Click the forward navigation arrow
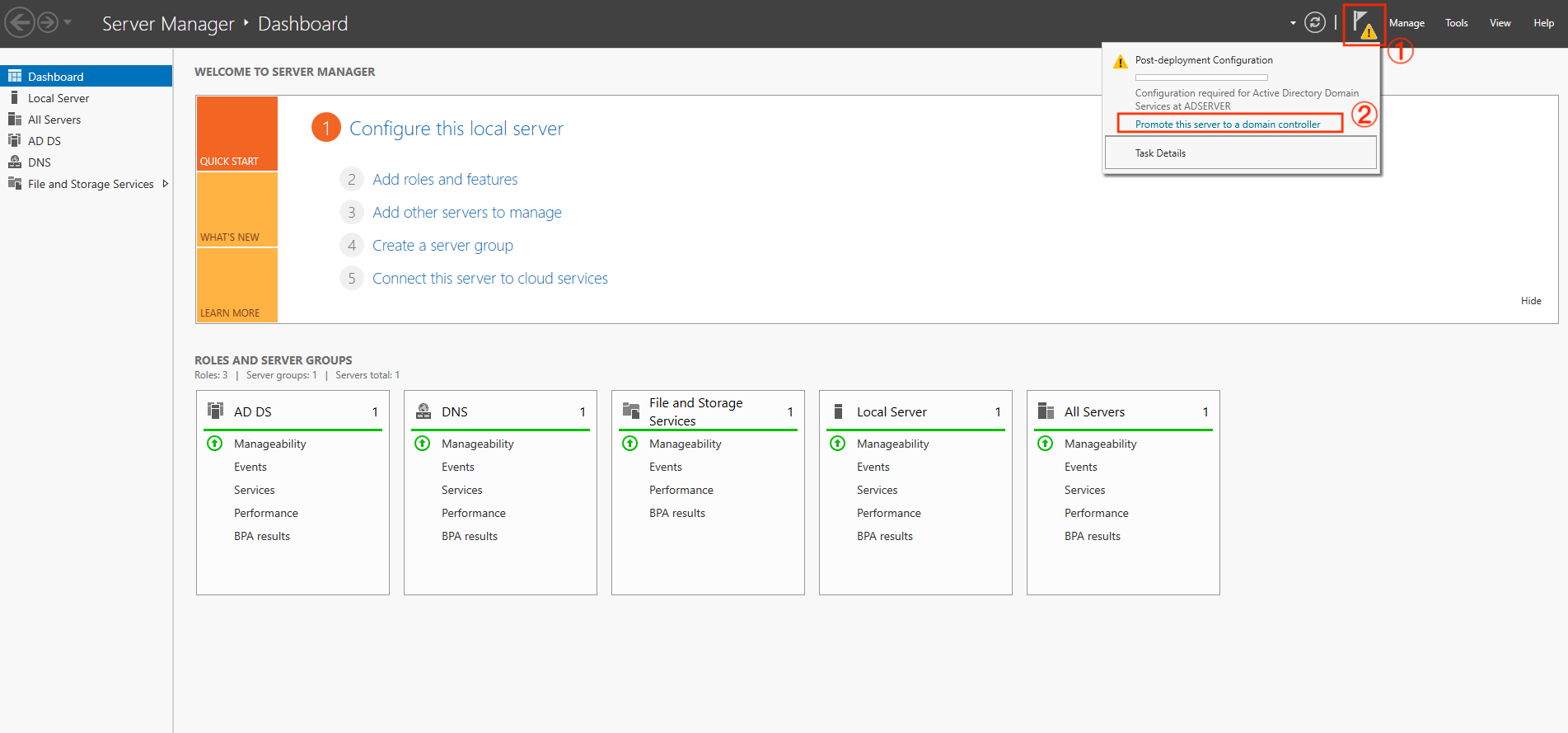The image size is (1568, 733). (x=48, y=22)
